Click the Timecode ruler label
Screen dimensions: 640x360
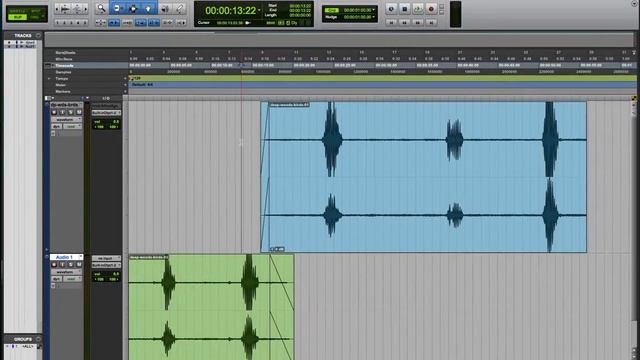(x=64, y=65)
